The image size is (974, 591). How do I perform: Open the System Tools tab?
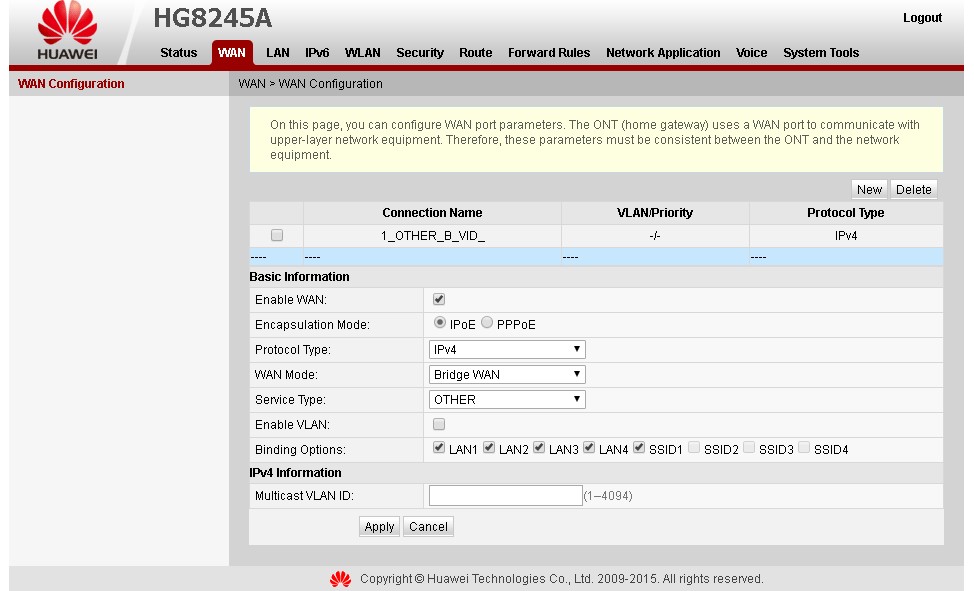pyautogui.click(x=821, y=53)
